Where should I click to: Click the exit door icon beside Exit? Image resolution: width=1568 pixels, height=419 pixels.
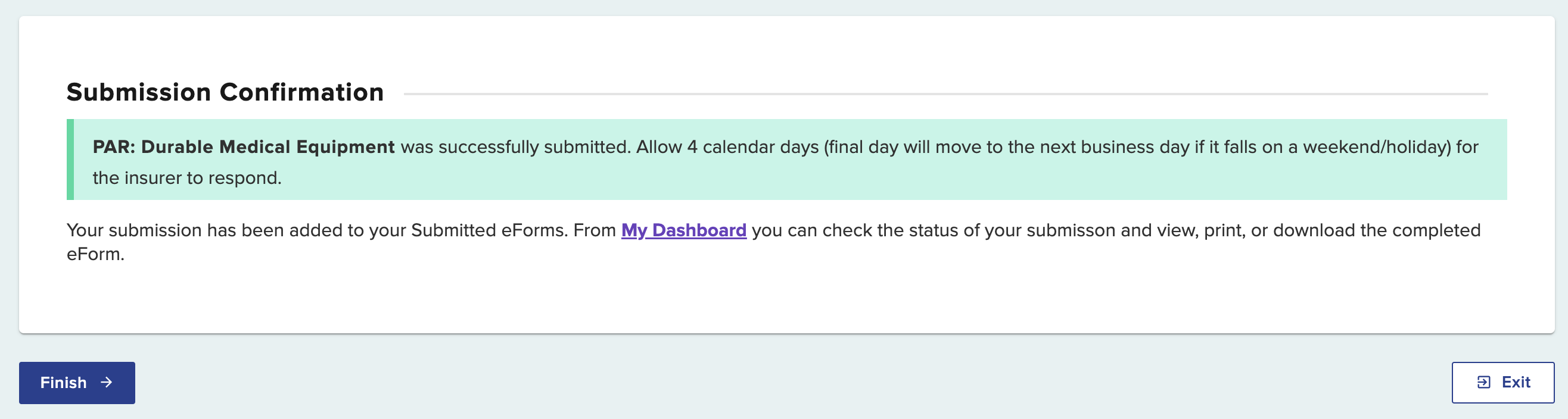1483,383
